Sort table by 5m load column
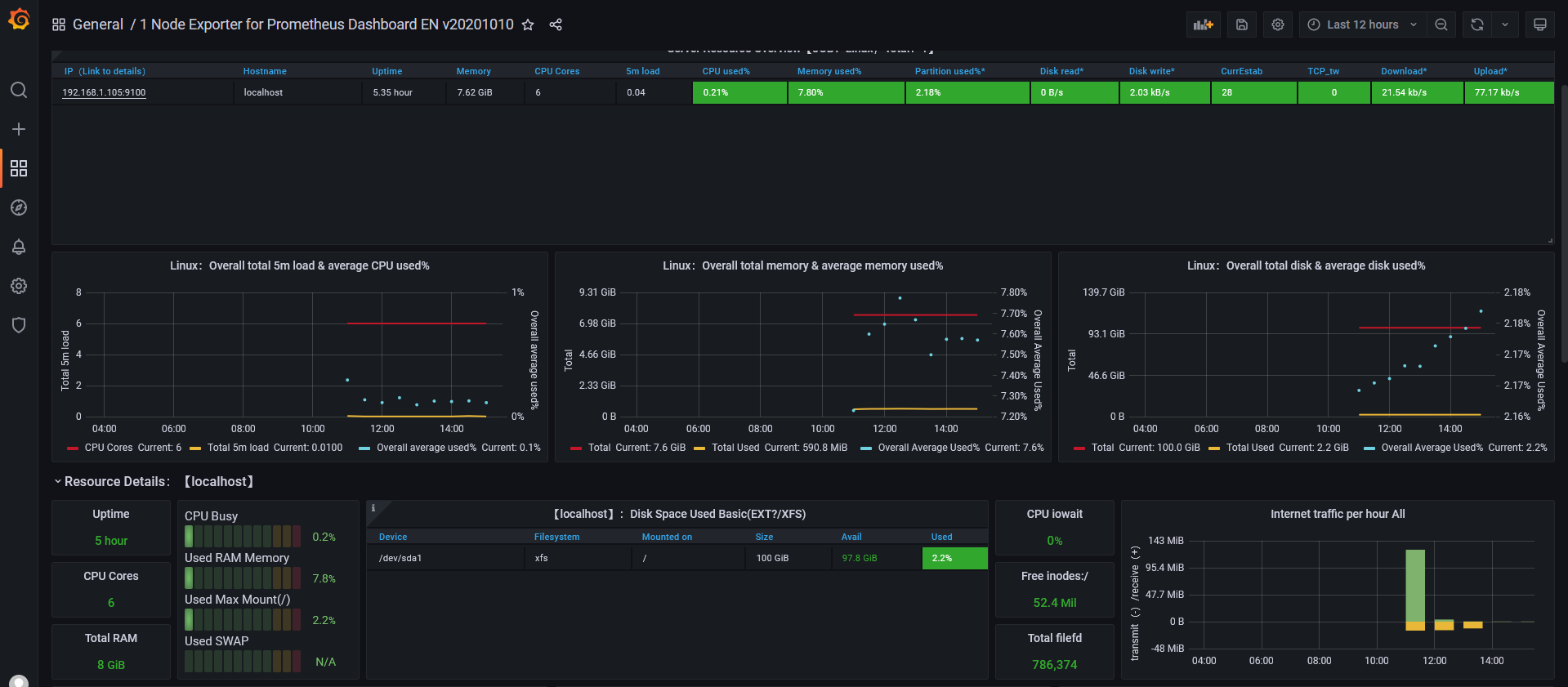 [x=643, y=71]
